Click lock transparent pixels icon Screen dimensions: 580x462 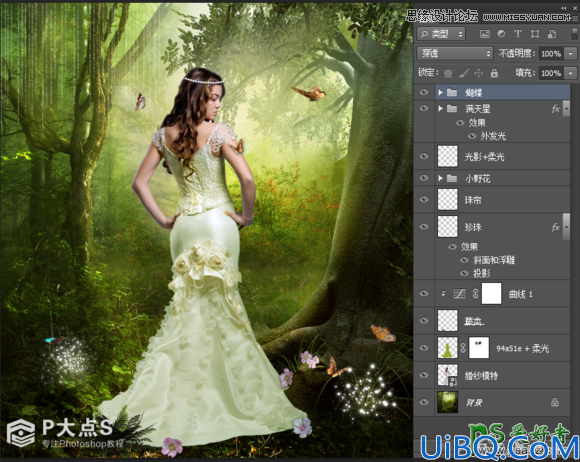[x=448, y=73]
